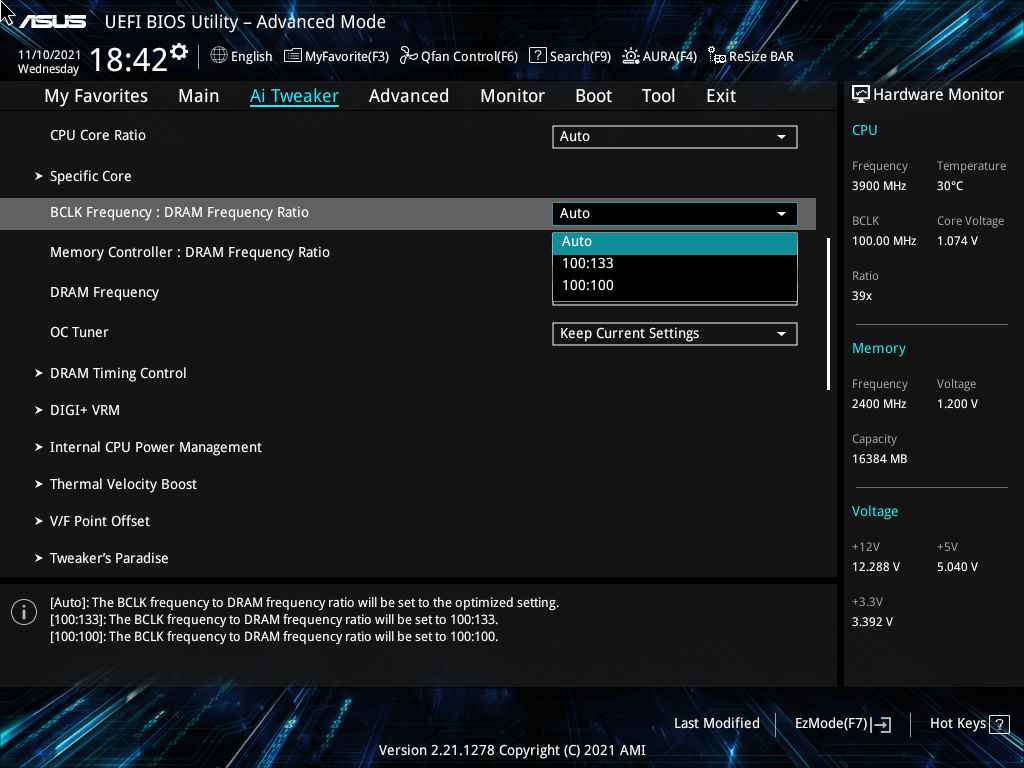Switch to Main tab
The height and width of the screenshot is (768, 1024).
point(199,96)
